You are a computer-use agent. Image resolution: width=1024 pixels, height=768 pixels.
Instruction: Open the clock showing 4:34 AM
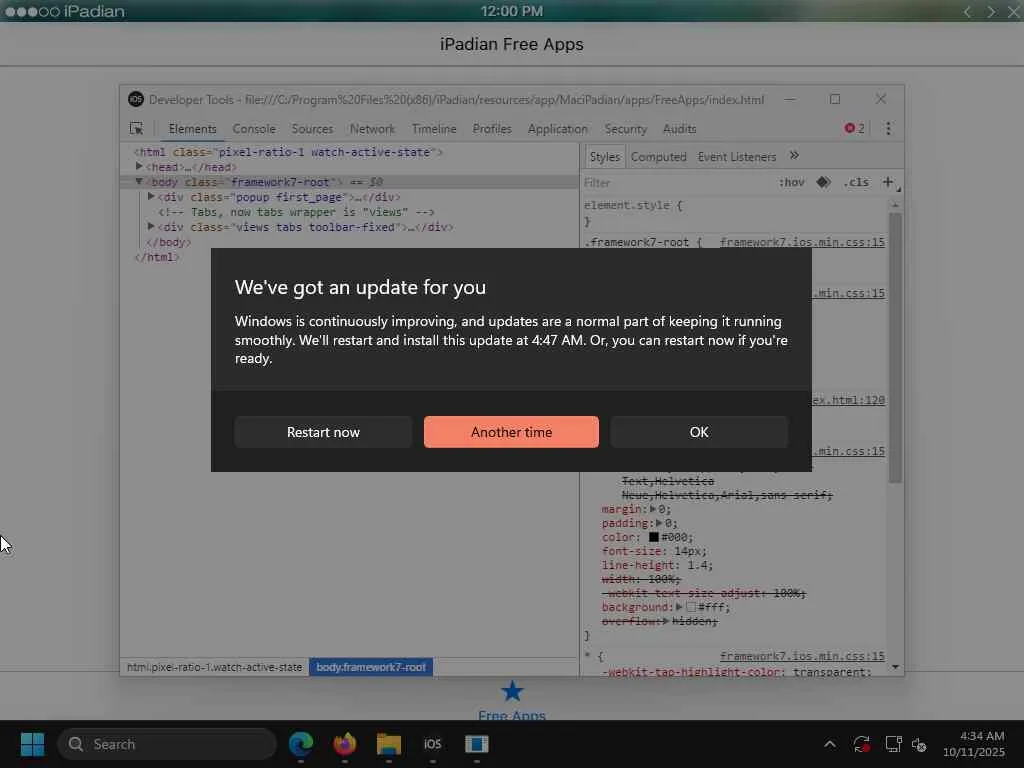[973, 744]
